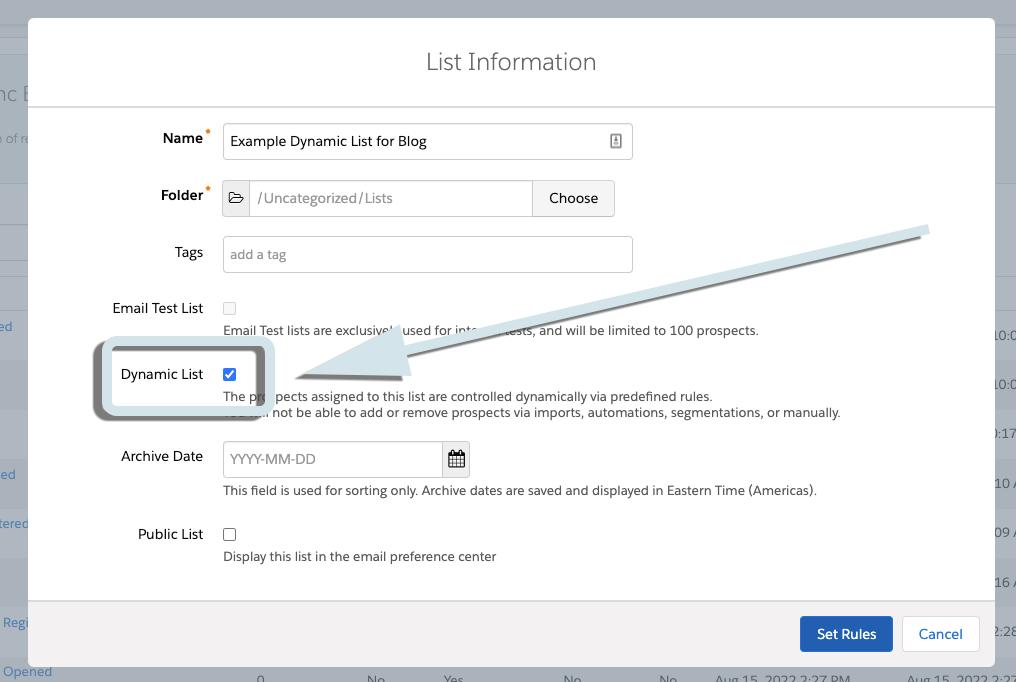Click the Set Rules button
The height and width of the screenshot is (682, 1016).
tap(846, 634)
